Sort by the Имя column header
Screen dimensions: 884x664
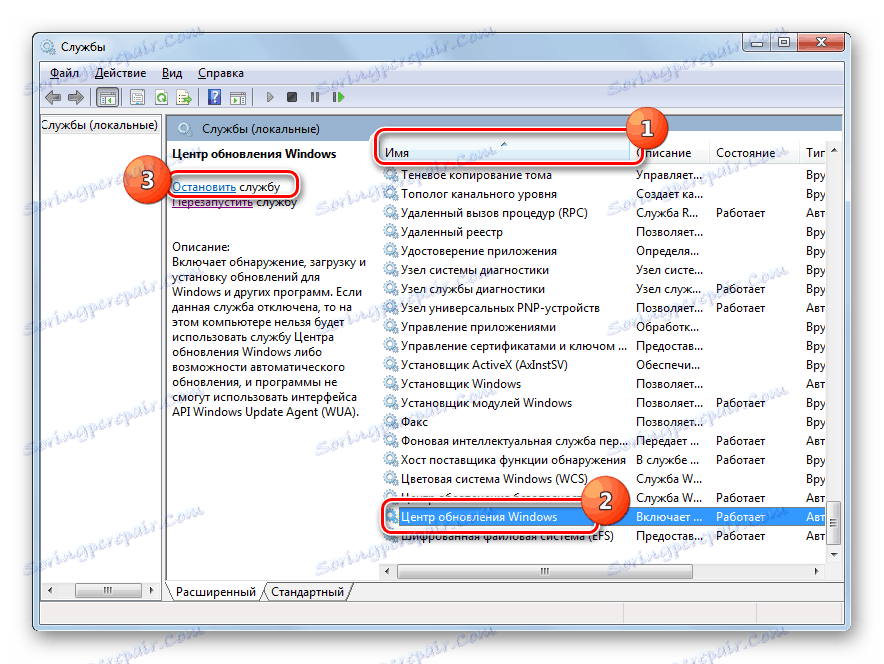(x=503, y=153)
